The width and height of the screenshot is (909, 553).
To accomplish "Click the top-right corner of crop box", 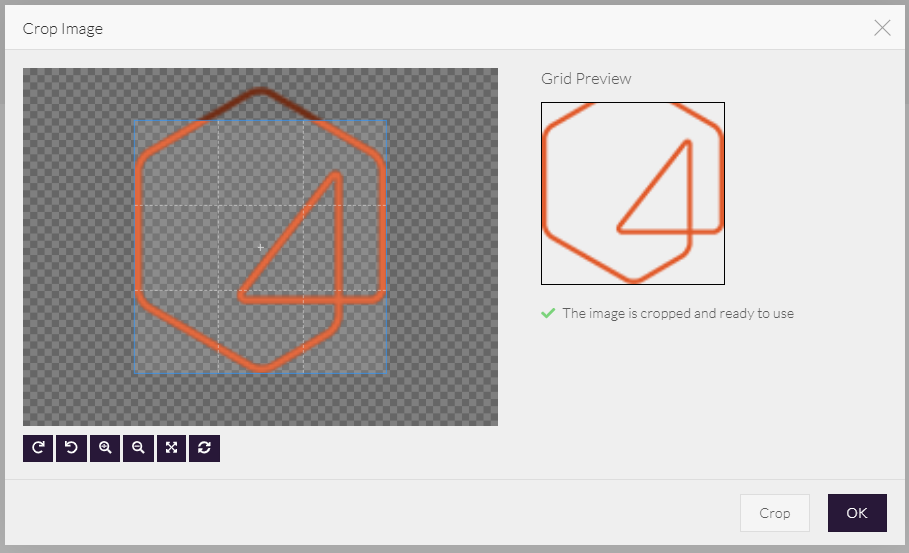I will pyautogui.click(x=387, y=121).
